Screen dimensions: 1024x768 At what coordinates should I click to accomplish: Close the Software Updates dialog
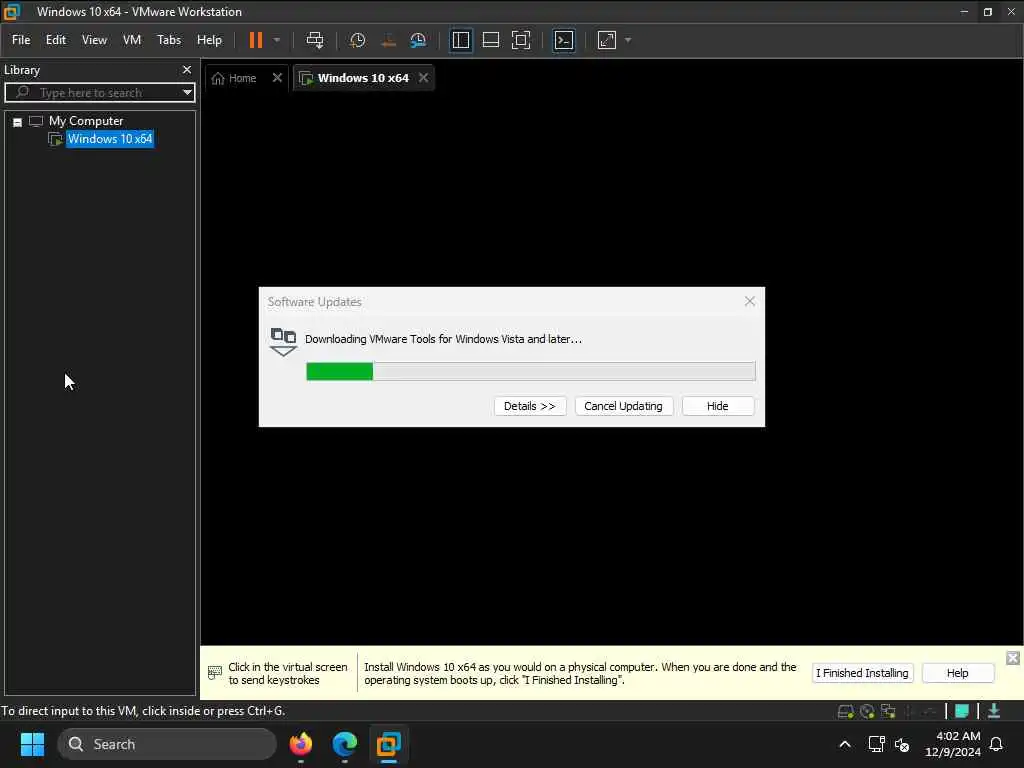pos(750,301)
